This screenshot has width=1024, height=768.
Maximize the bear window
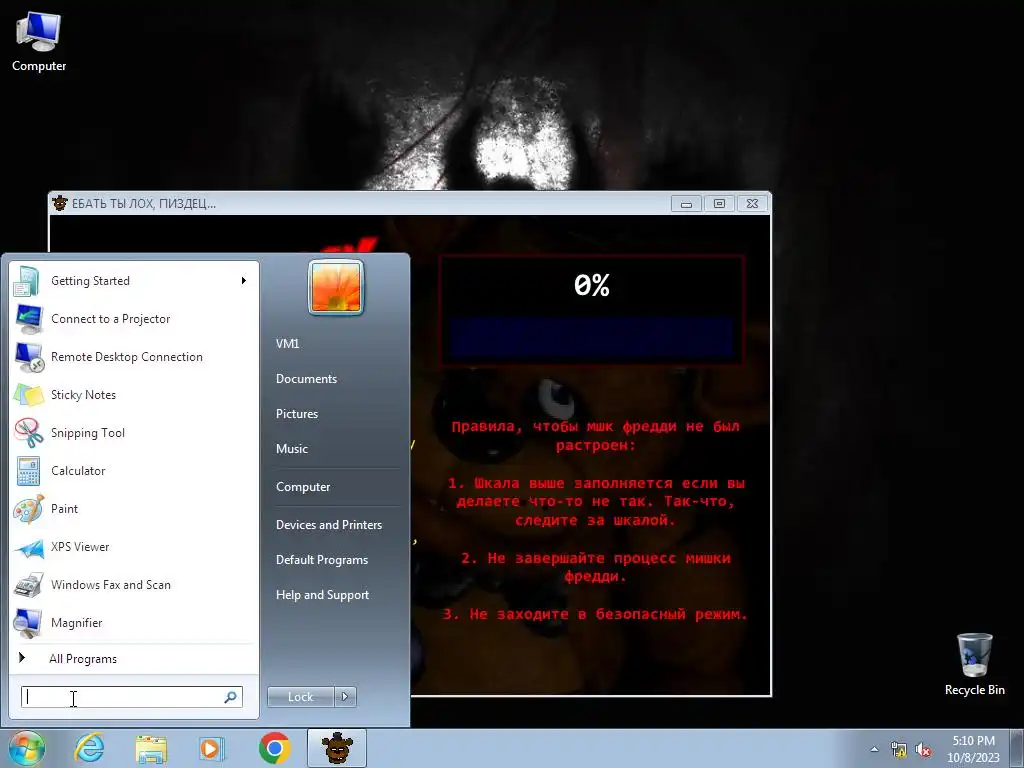pos(719,204)
